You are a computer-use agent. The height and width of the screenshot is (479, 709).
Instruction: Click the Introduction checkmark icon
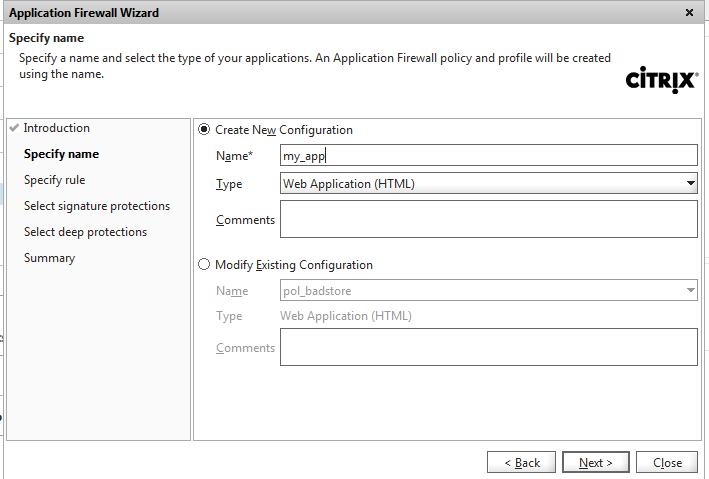click(13, 129)
